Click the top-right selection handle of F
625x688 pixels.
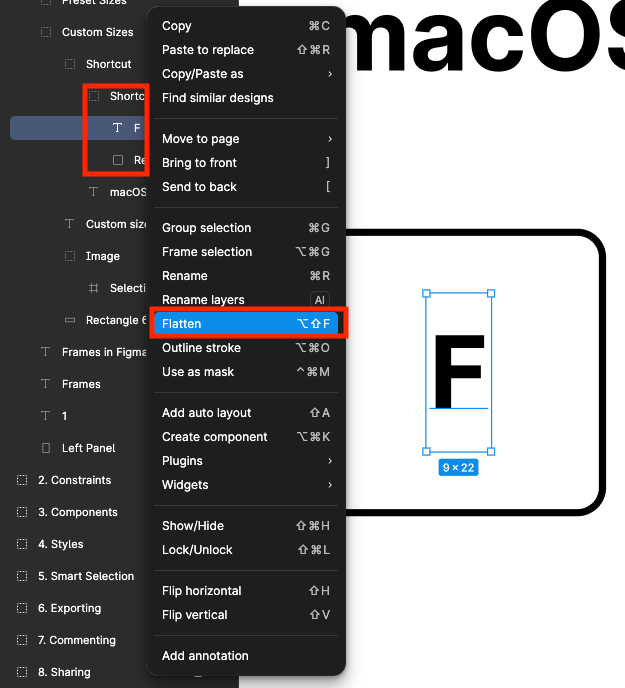491,294
